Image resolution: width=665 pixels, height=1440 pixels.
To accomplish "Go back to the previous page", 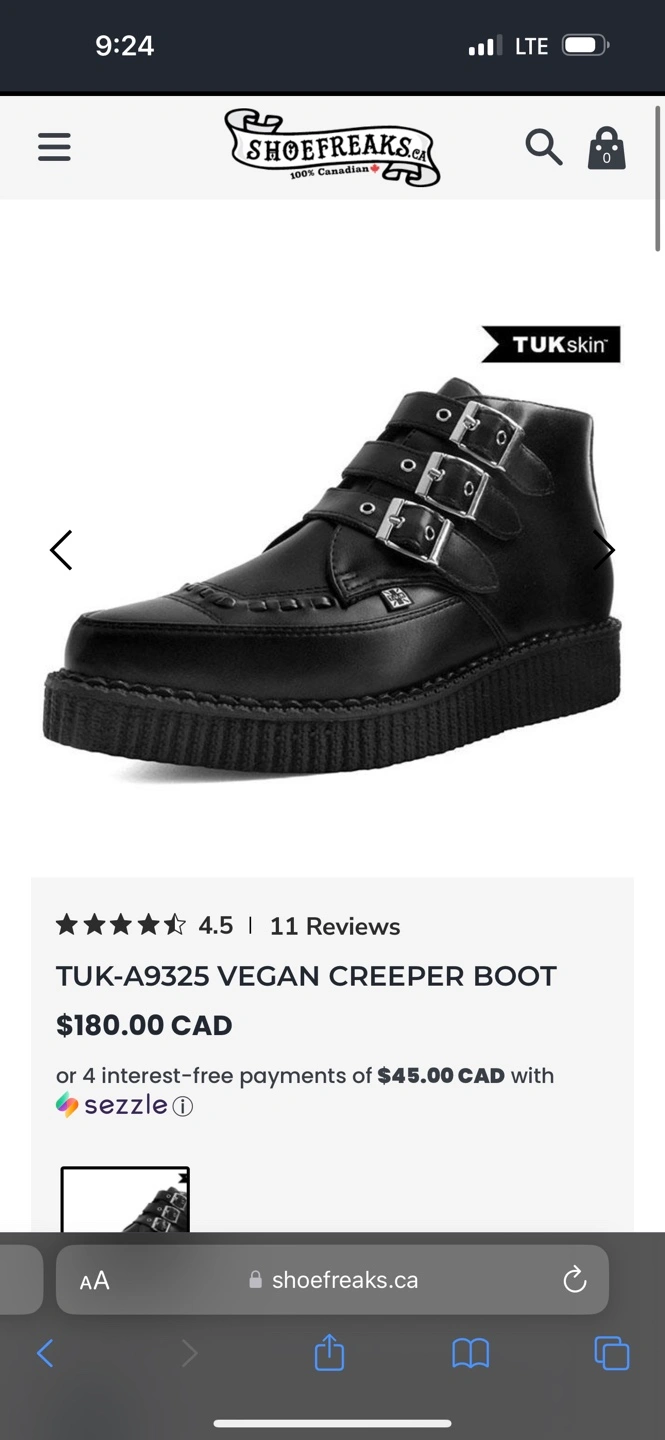I will [45, 1354].
